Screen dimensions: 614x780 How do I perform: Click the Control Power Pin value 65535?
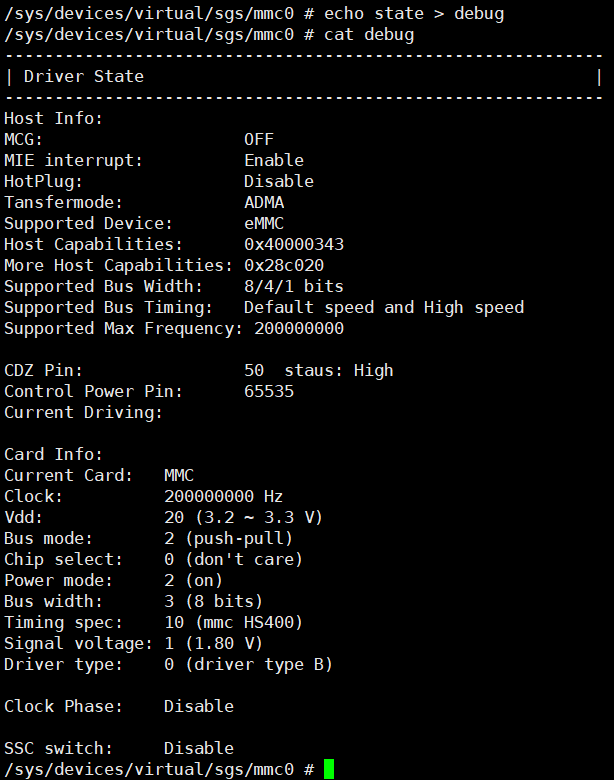(269, 391)
